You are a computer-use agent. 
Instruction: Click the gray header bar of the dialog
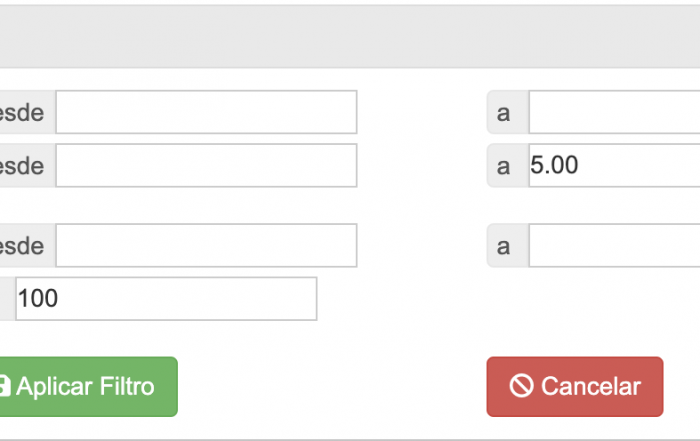tap(350, 37)
